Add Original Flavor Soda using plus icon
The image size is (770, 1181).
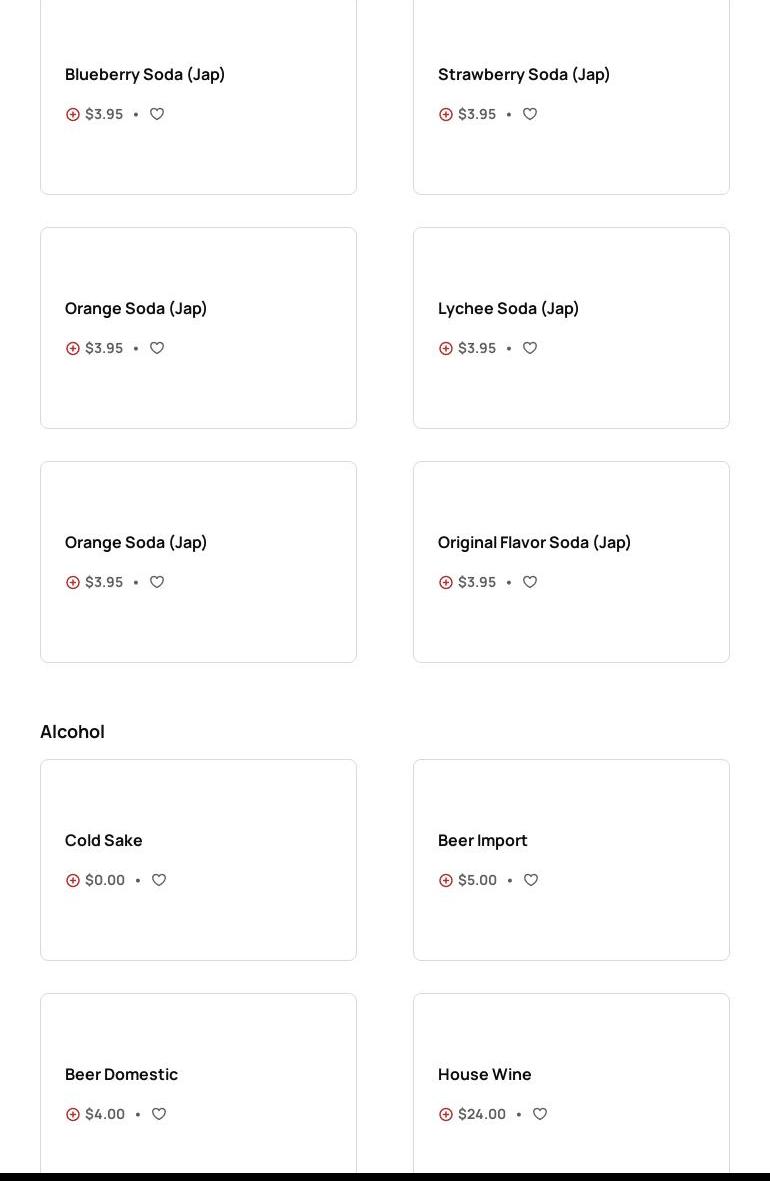(446, 582)
